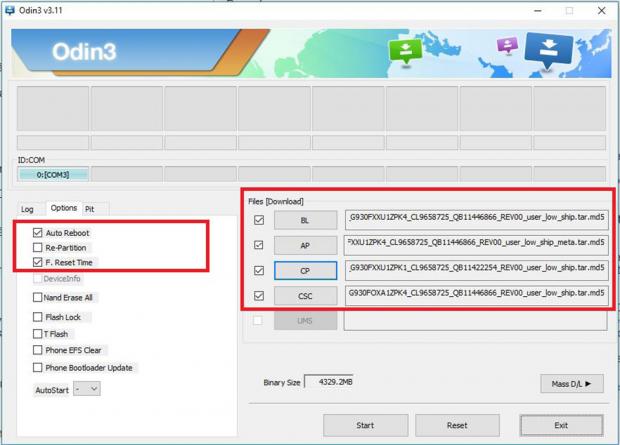Enable the Re-Partition checkbox
Image resolution: width=620 pixels, height=445 pixels.
coord(38,248)
